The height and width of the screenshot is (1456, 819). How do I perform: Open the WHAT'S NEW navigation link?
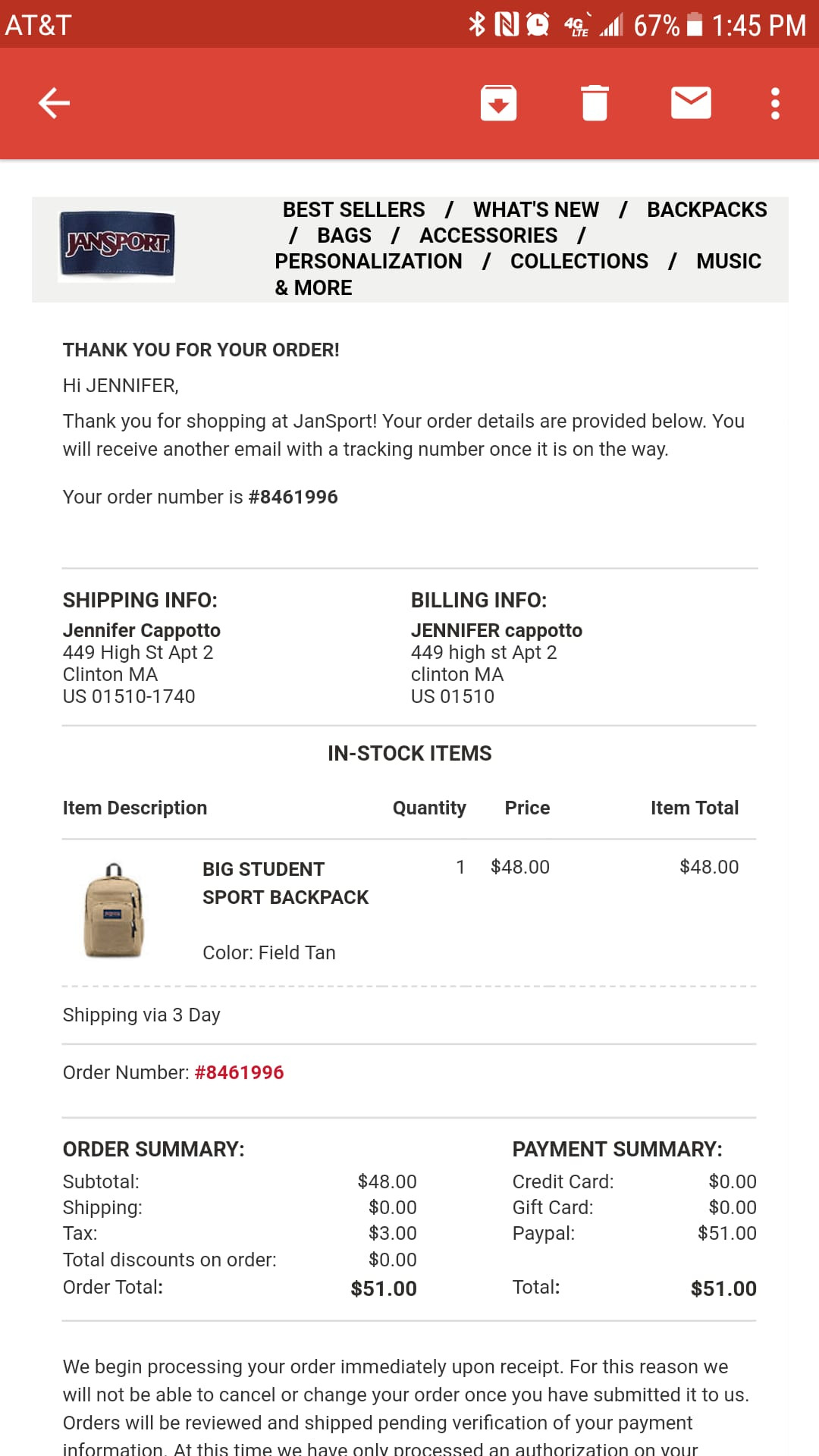[535, 210]
